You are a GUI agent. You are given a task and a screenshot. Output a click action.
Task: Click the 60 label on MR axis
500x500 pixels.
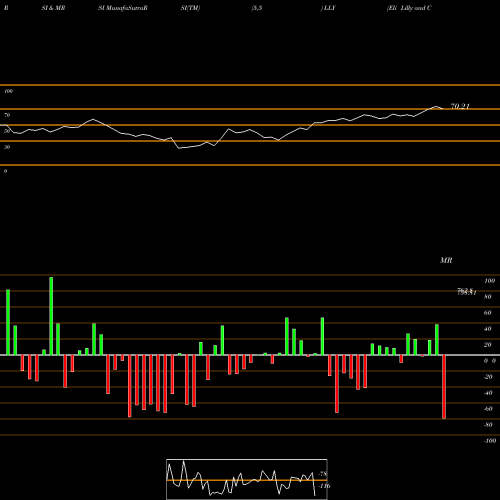click(488, 313)
